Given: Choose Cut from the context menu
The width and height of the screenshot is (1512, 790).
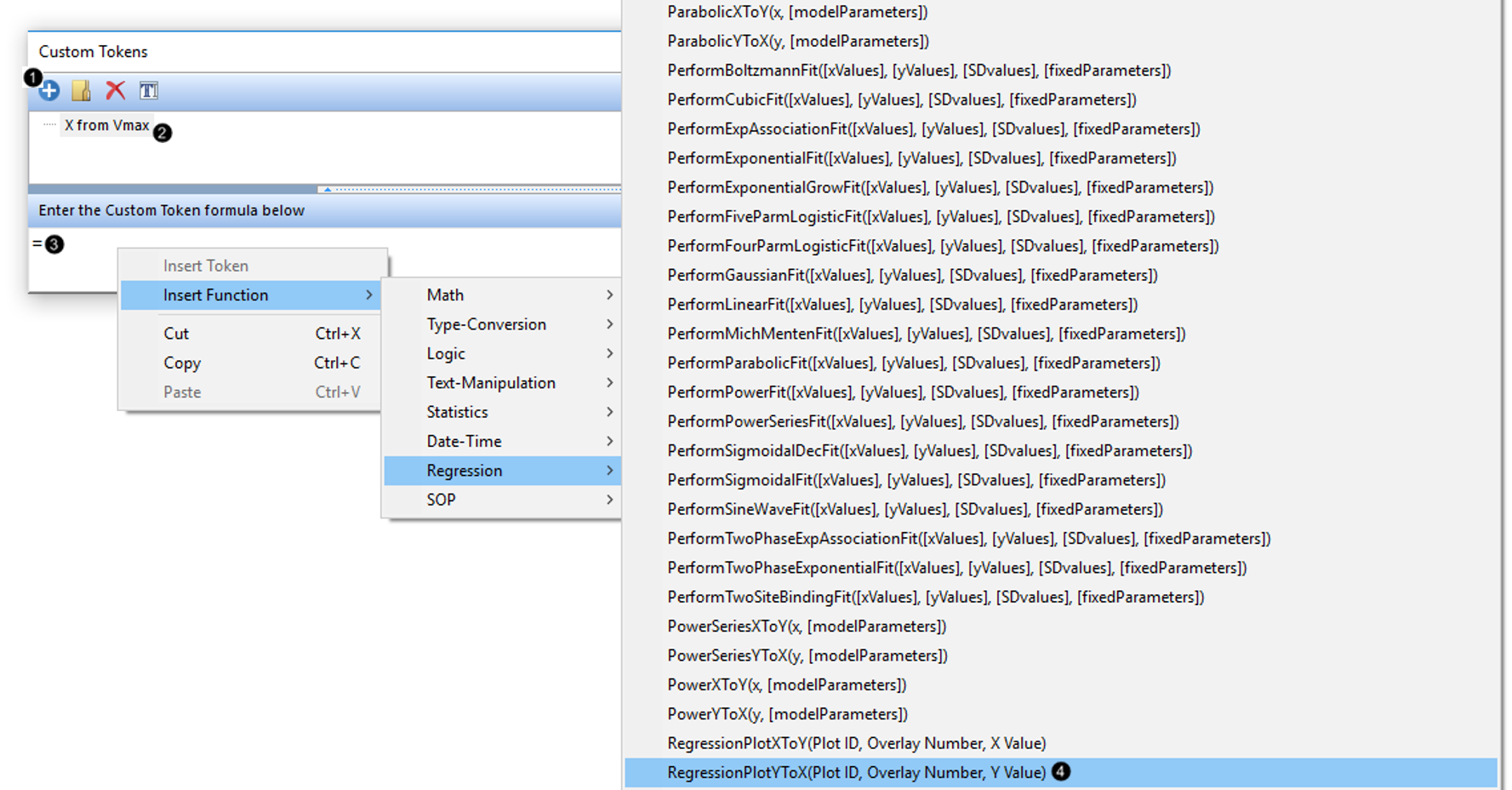Looking at the screenshot, I should pos(176,334).
